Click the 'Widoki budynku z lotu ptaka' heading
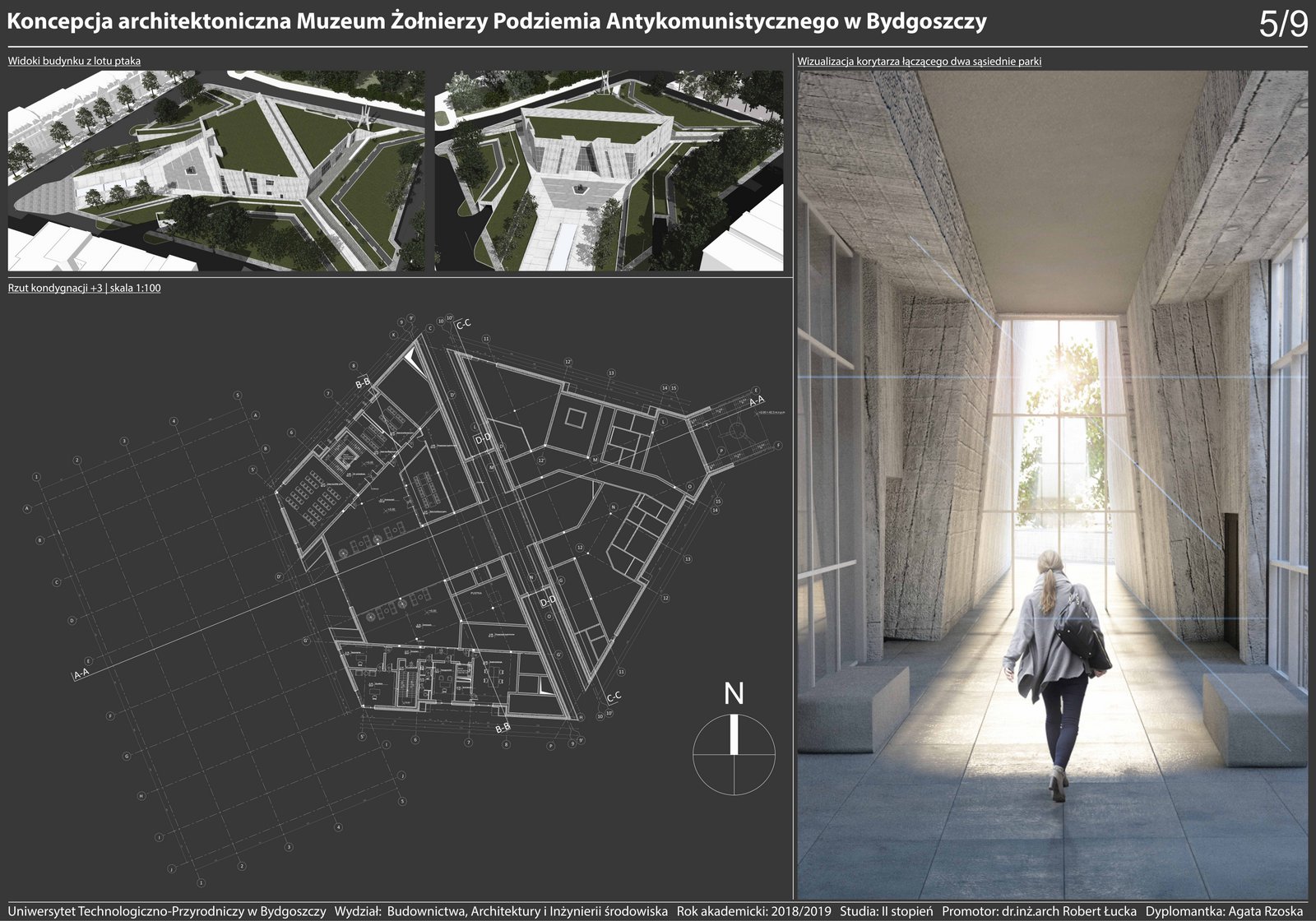This screenshot has height=921, width=1316. (x=74, y=61)
